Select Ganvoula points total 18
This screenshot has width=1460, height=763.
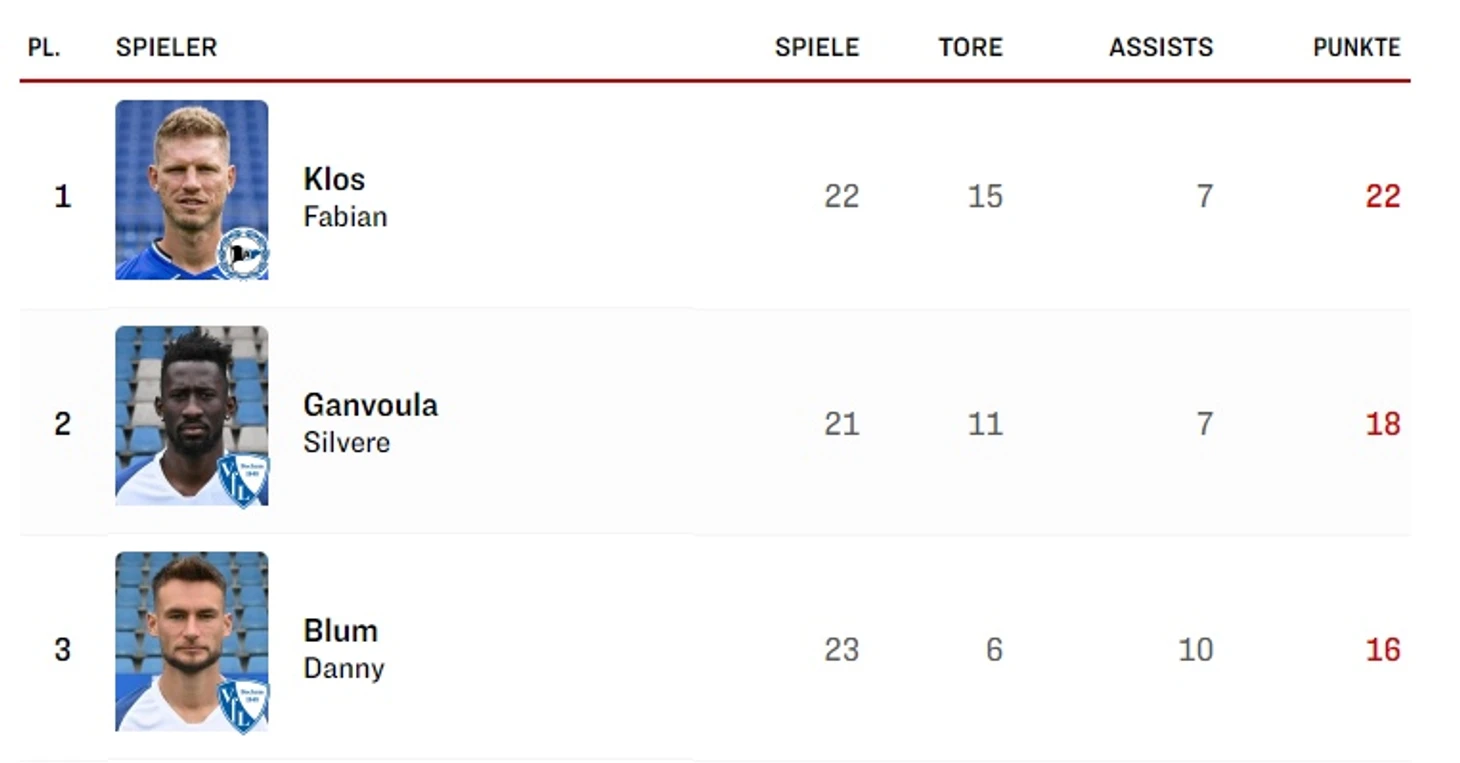coord(1383,423)
